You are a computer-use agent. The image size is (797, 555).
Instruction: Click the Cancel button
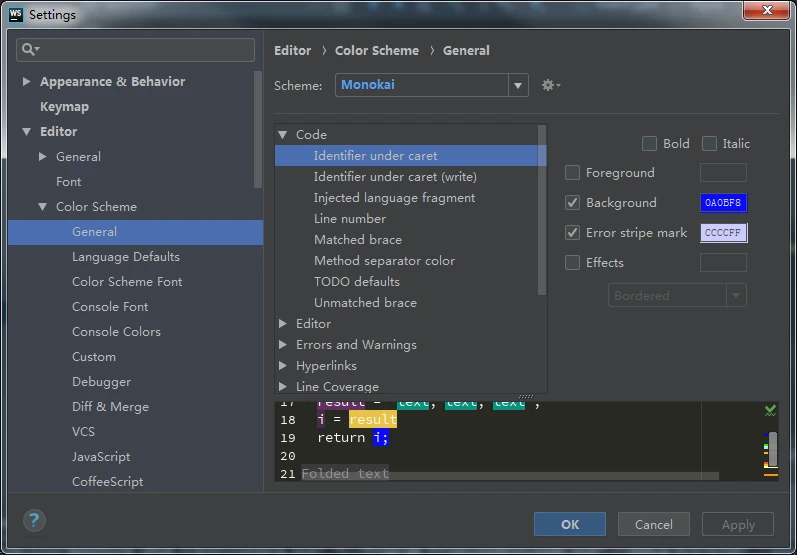(653, 524)
